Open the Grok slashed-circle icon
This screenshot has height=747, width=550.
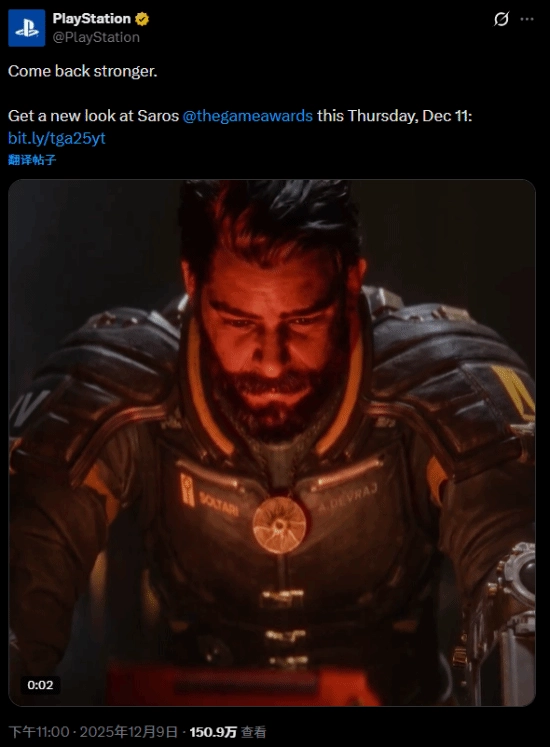pyautogui.click(x=501, y=19)
